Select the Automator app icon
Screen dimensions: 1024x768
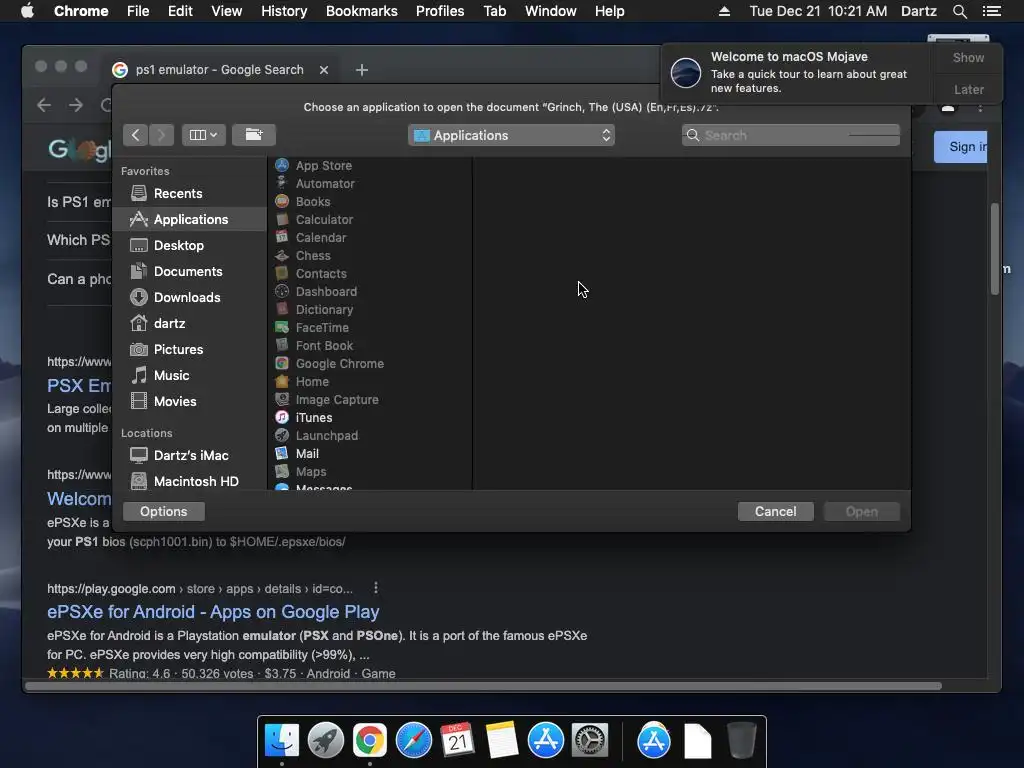click(x=282, y=183)
